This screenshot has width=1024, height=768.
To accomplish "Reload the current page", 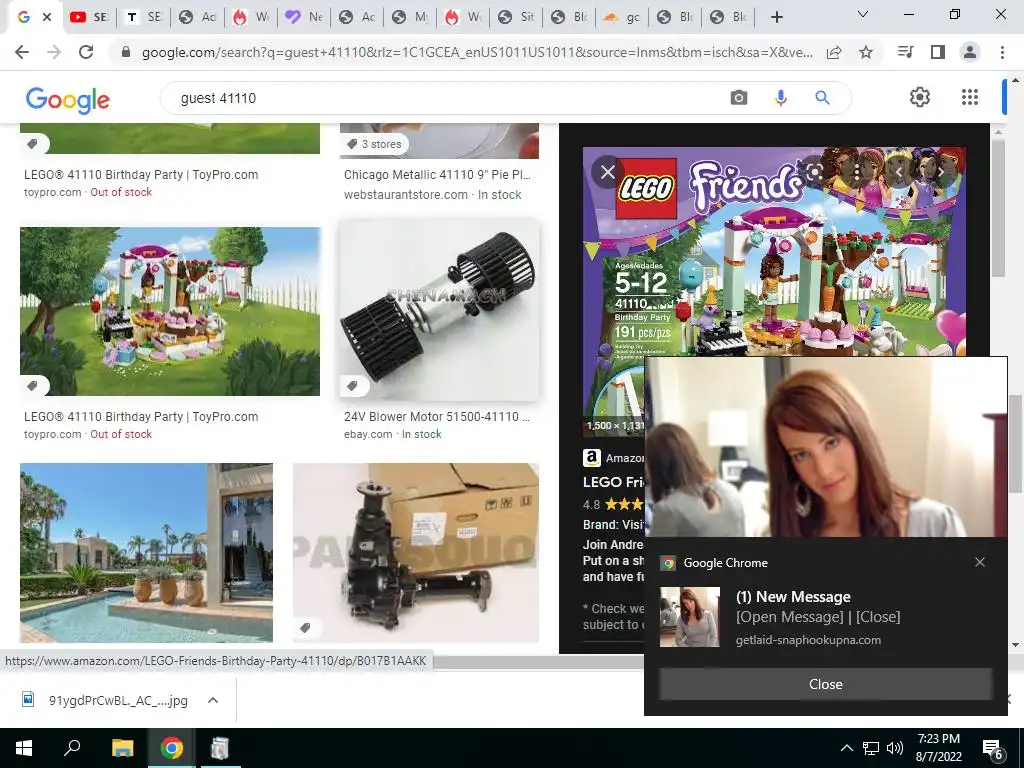I will point(86,52).
